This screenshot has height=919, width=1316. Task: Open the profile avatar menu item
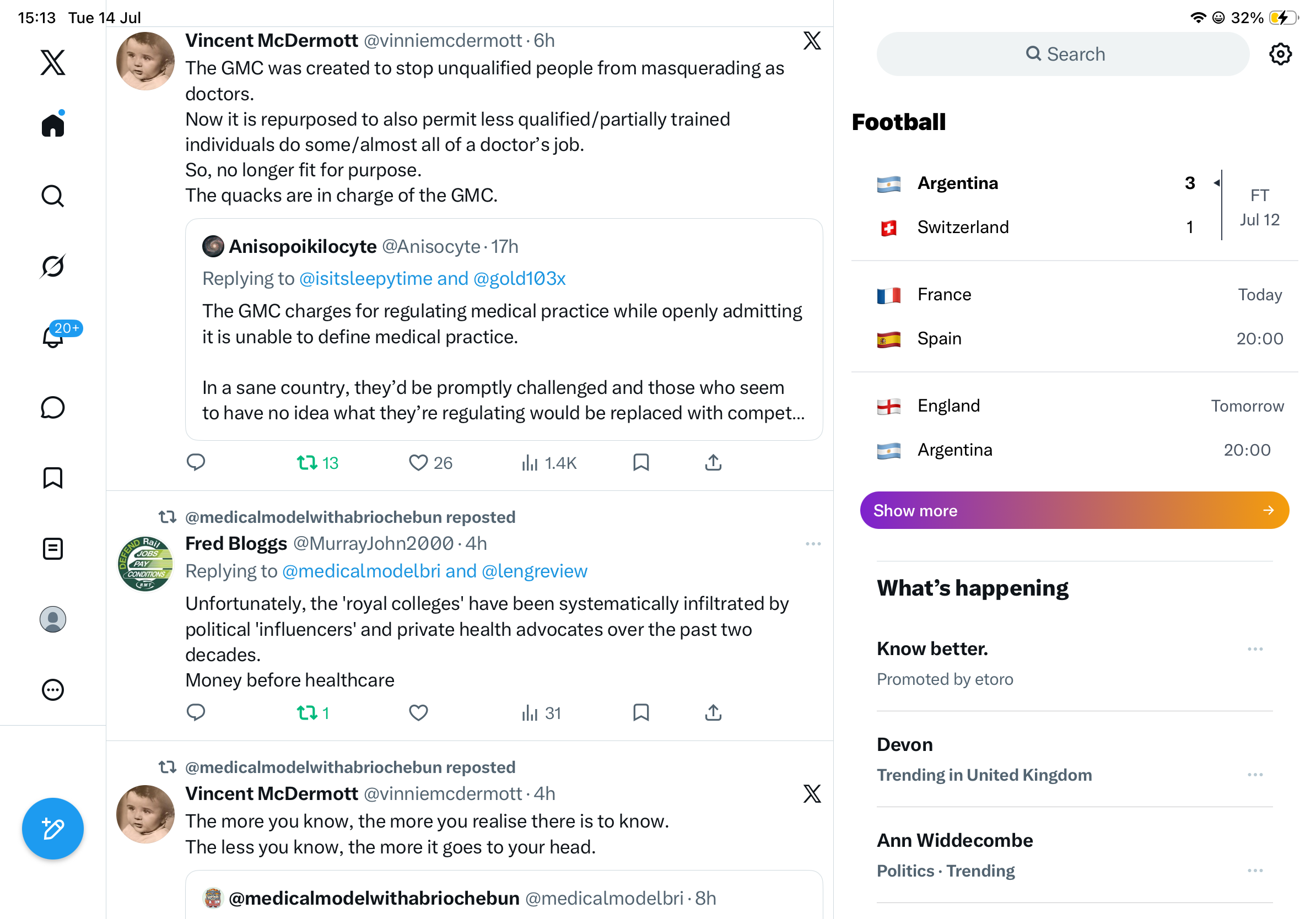53,619
